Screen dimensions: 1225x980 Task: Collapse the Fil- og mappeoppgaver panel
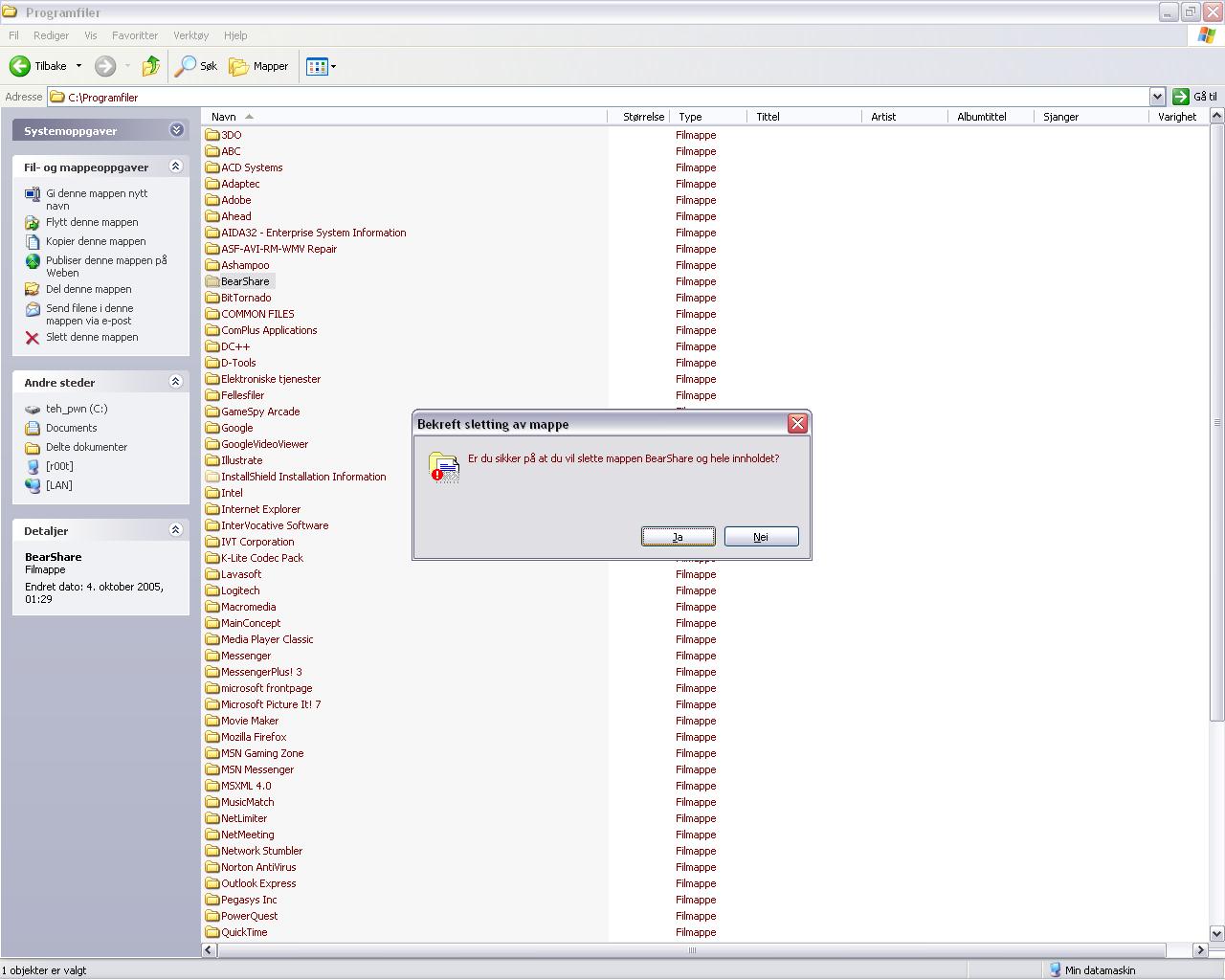176,167
